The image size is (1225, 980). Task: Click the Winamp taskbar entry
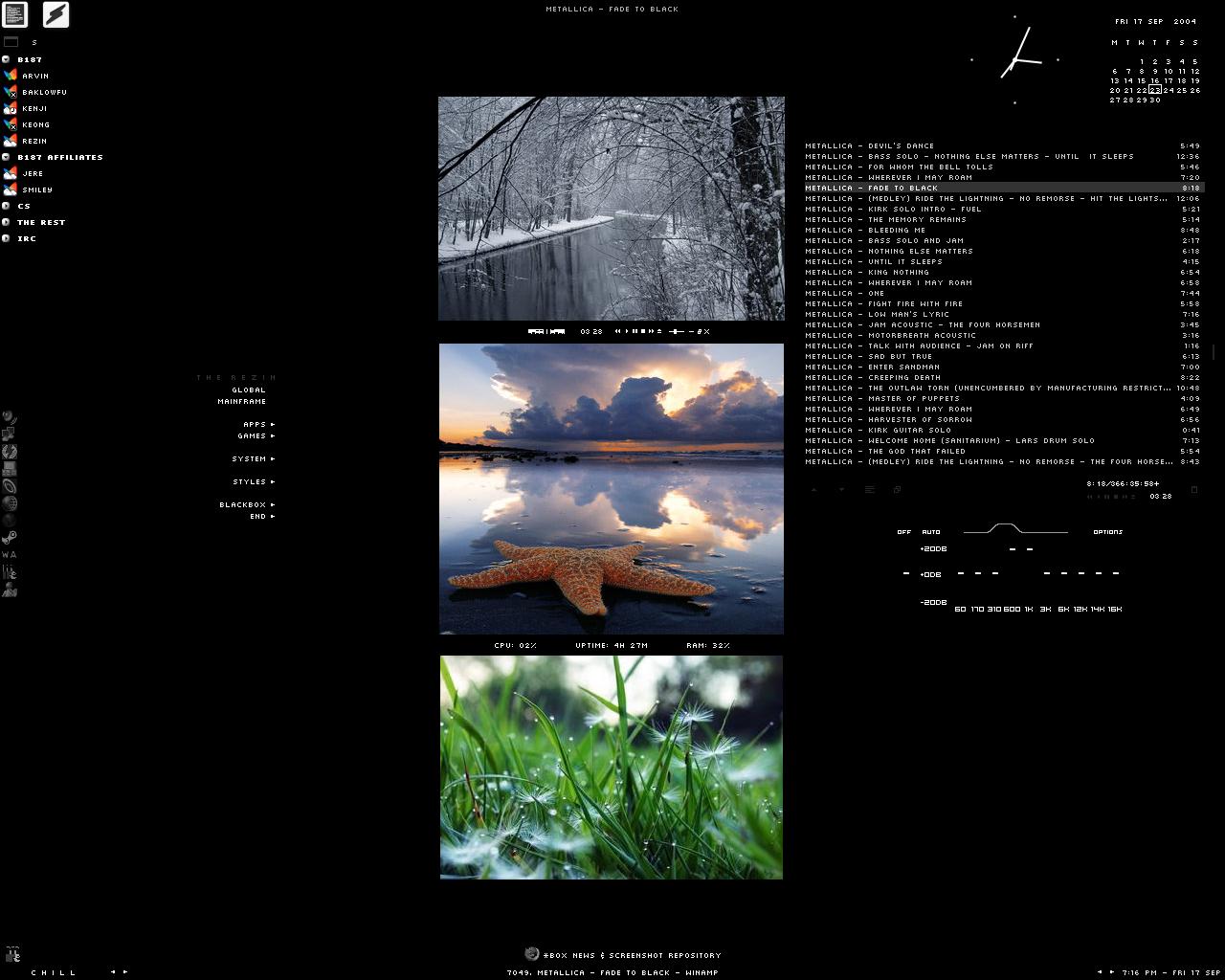[612, 972]
